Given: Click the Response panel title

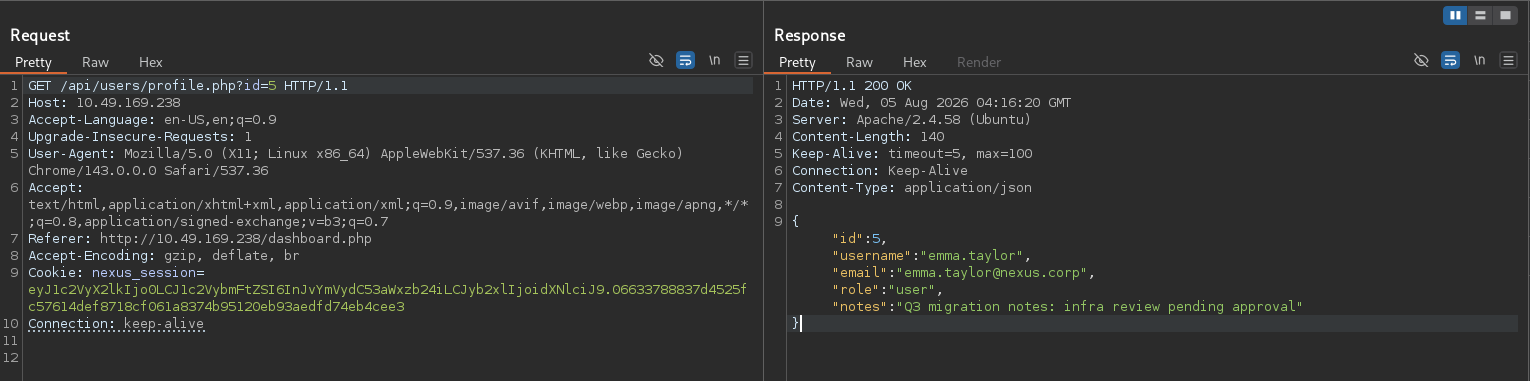Looking at the screenshot, I should coord(810,35).
